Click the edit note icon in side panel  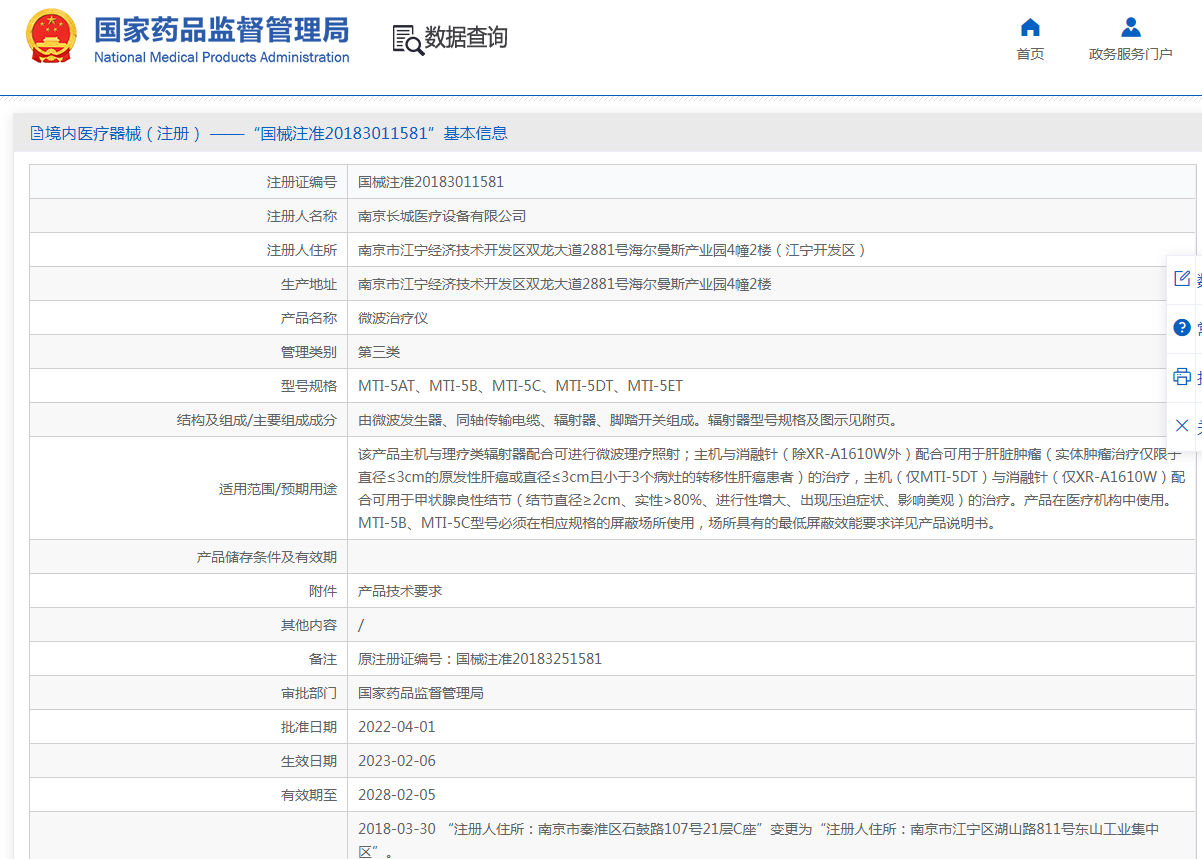tap(1182, 279)
